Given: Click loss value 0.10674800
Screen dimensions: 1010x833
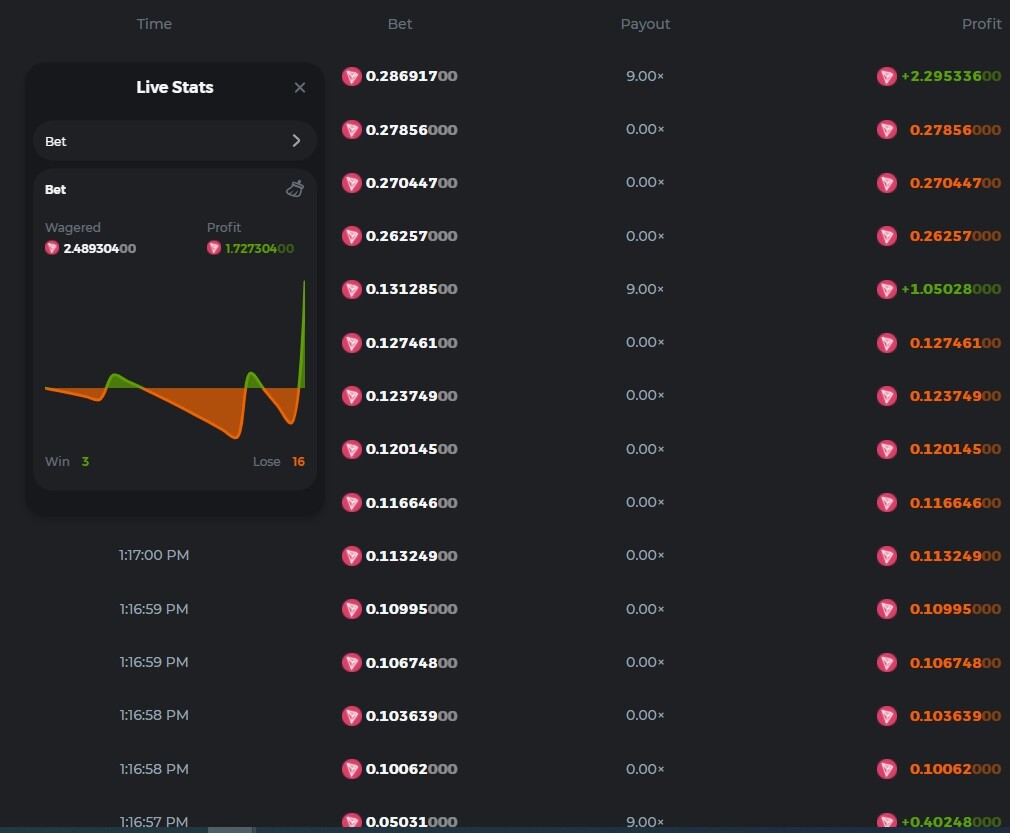Looking at the screenshot, I should click(955, 662).
